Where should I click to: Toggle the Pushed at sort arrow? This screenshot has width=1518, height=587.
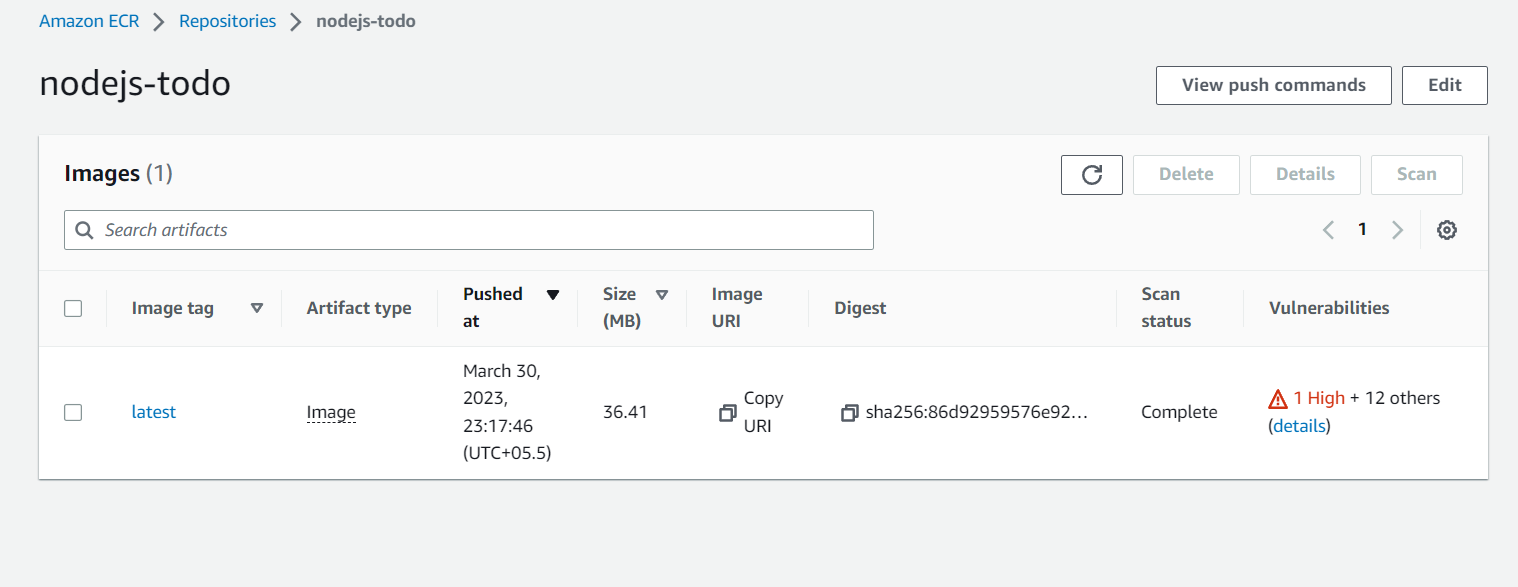[553, 295]
